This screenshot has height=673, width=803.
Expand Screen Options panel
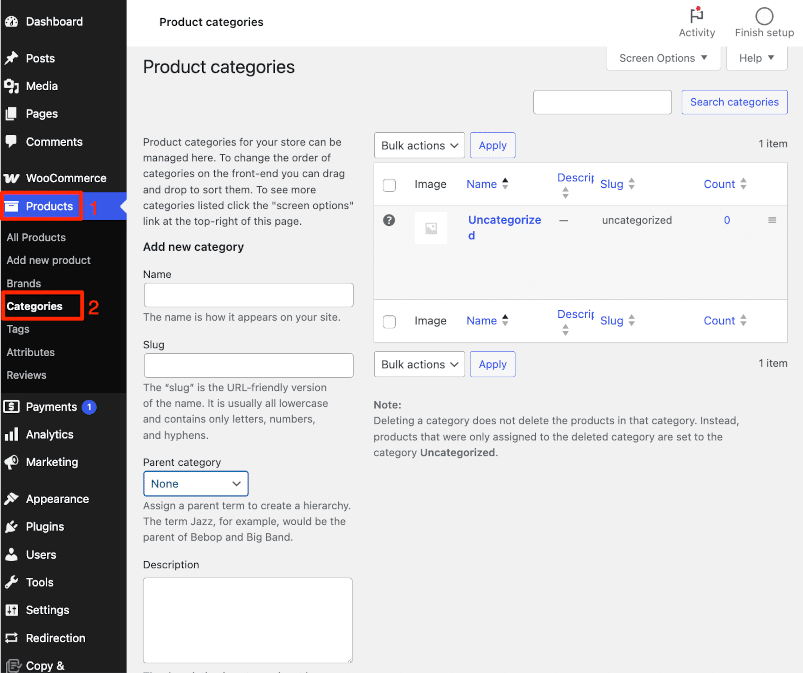pos(663,58)
